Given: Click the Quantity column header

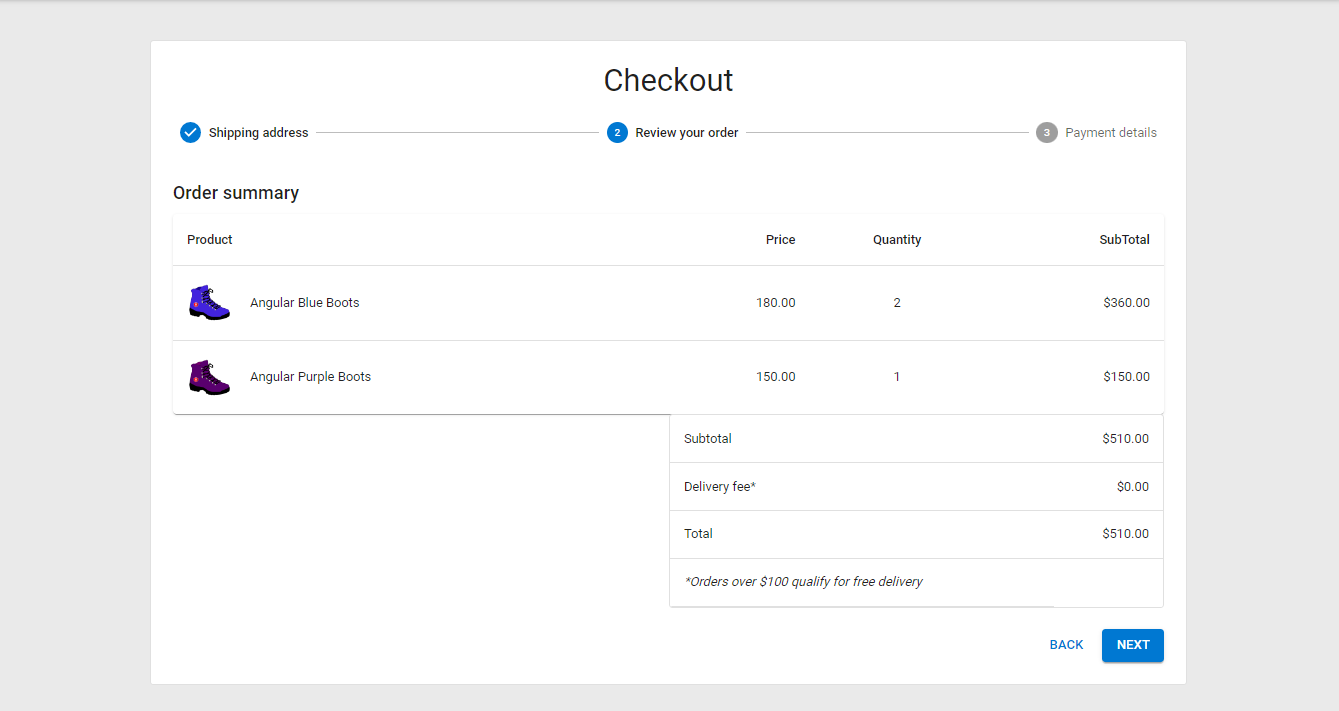Looking at the screenshot, I should (897, 240).
